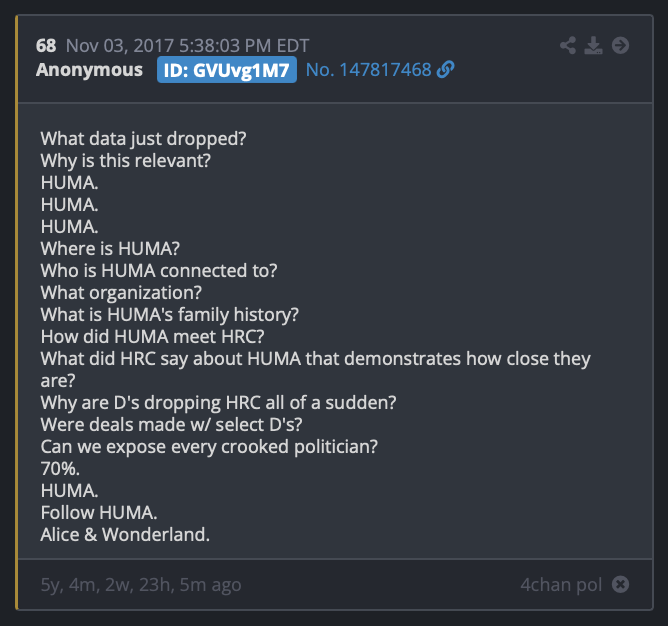Click the line 'What data just dropped?'
668x626 pixels.
click(x=144, y=139)
